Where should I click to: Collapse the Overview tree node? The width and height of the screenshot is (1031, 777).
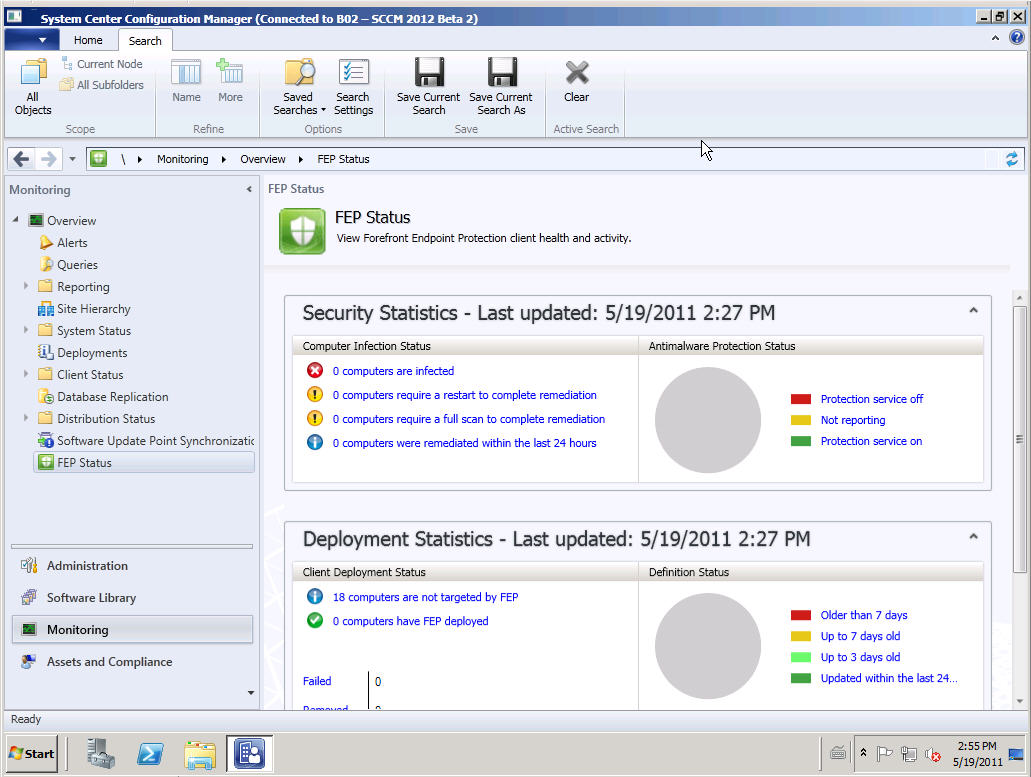point(16,220)
